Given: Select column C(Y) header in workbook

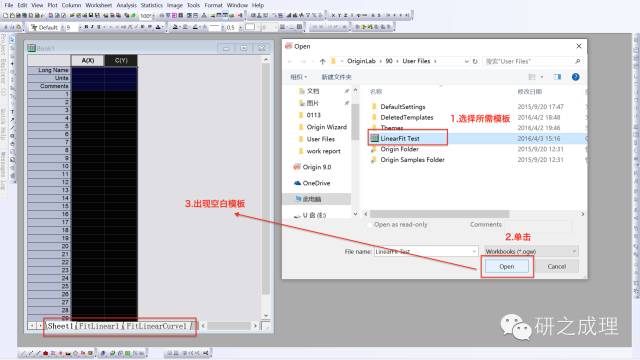Looking at the screenshot, I should pyautogui.click(x=121, y=60).
